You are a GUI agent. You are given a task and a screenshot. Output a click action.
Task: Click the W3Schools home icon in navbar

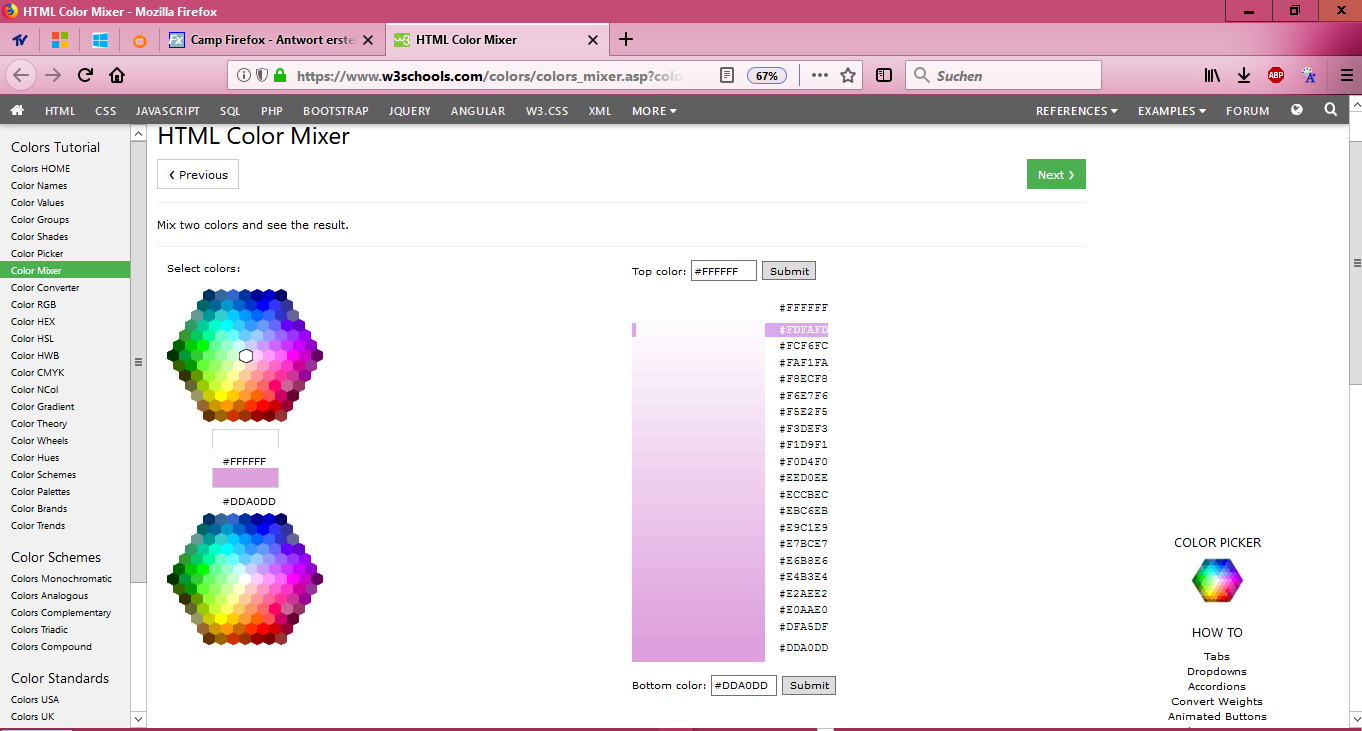[17, 111]
